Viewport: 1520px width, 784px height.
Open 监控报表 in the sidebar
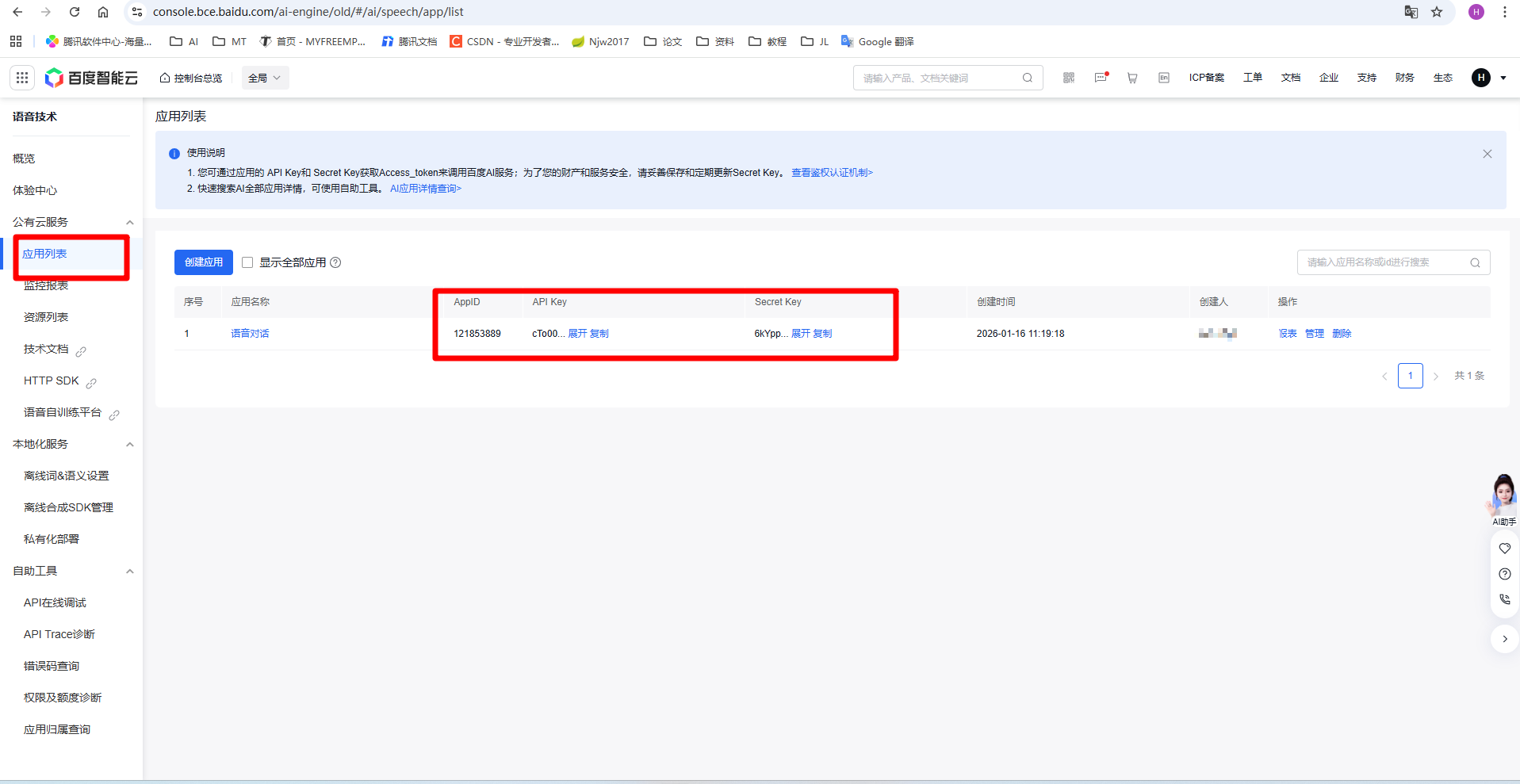[46, 285]
